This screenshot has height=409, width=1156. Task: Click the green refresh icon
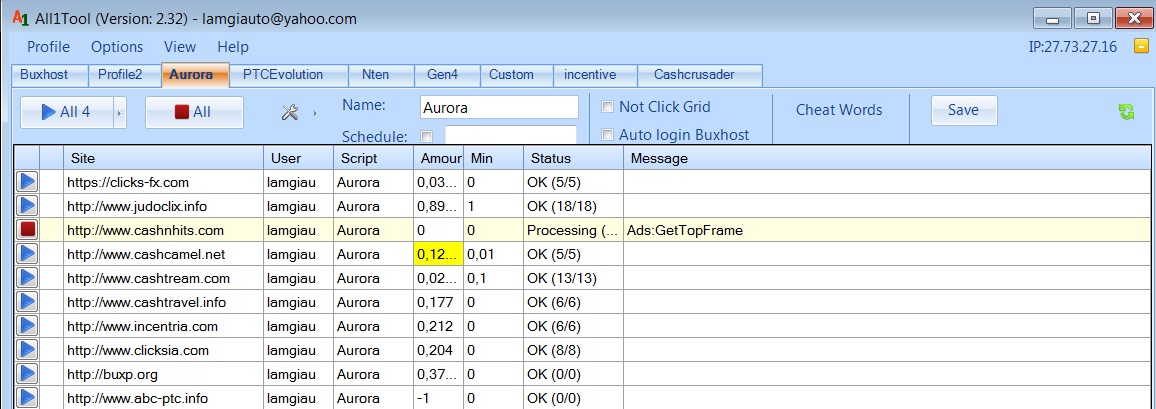1126,112
